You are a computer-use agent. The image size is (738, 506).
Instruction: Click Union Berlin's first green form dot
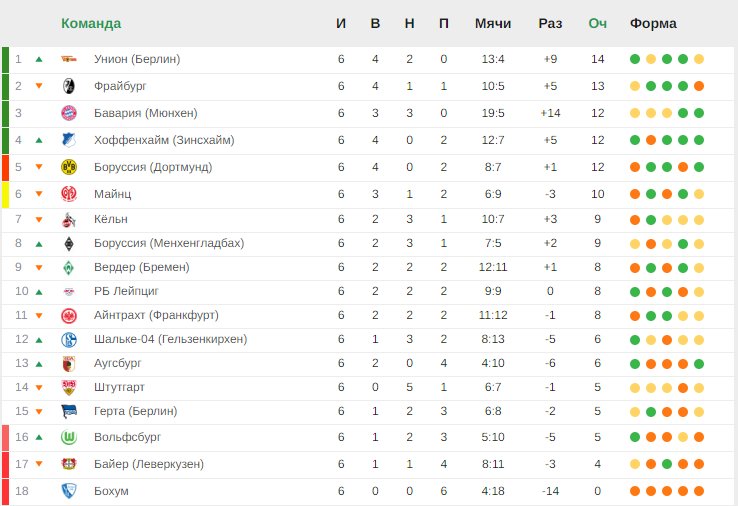[x=635, y=59]
